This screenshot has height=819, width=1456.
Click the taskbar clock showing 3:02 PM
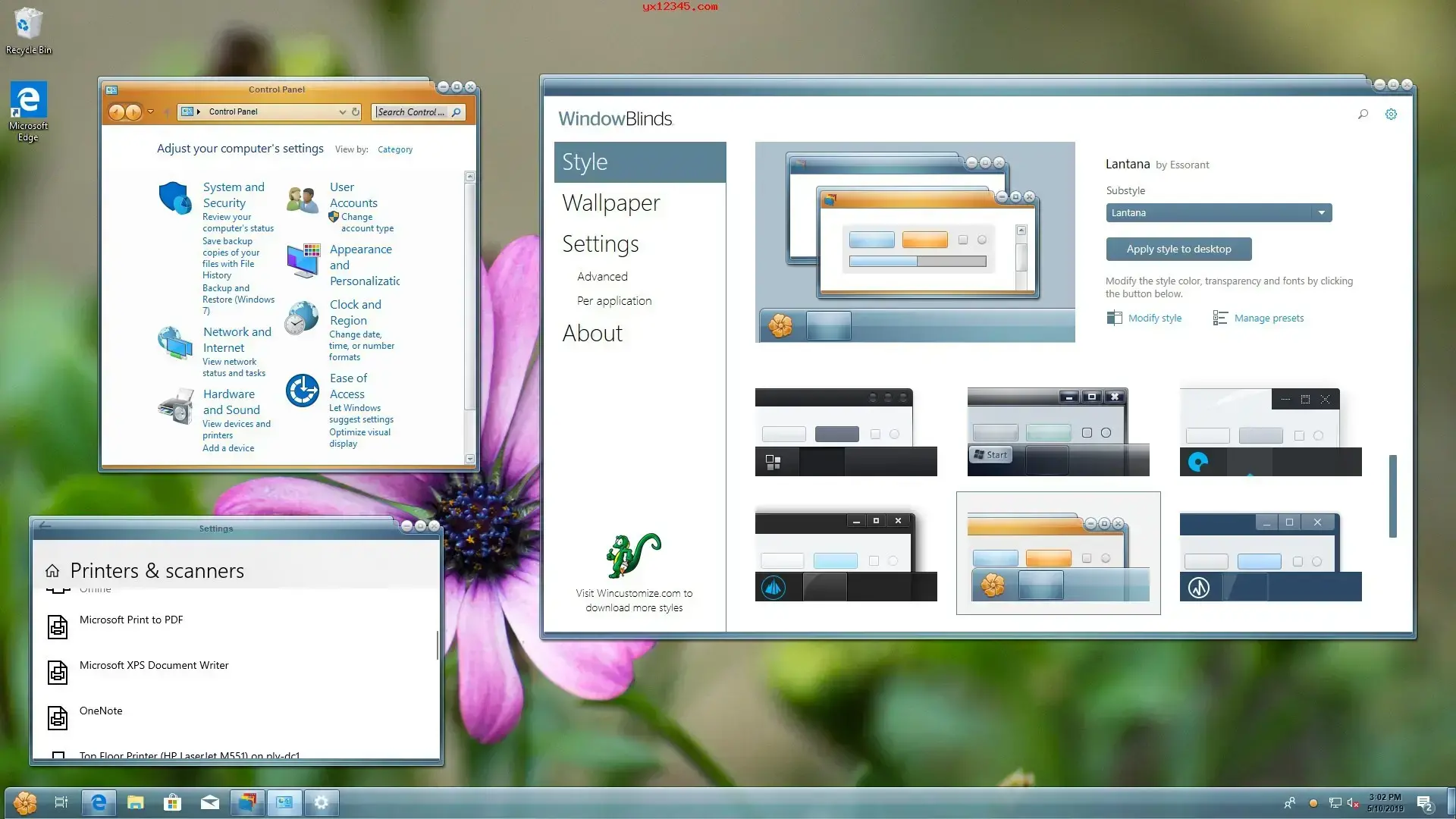pyautogui.click(x=1385, y=803)
